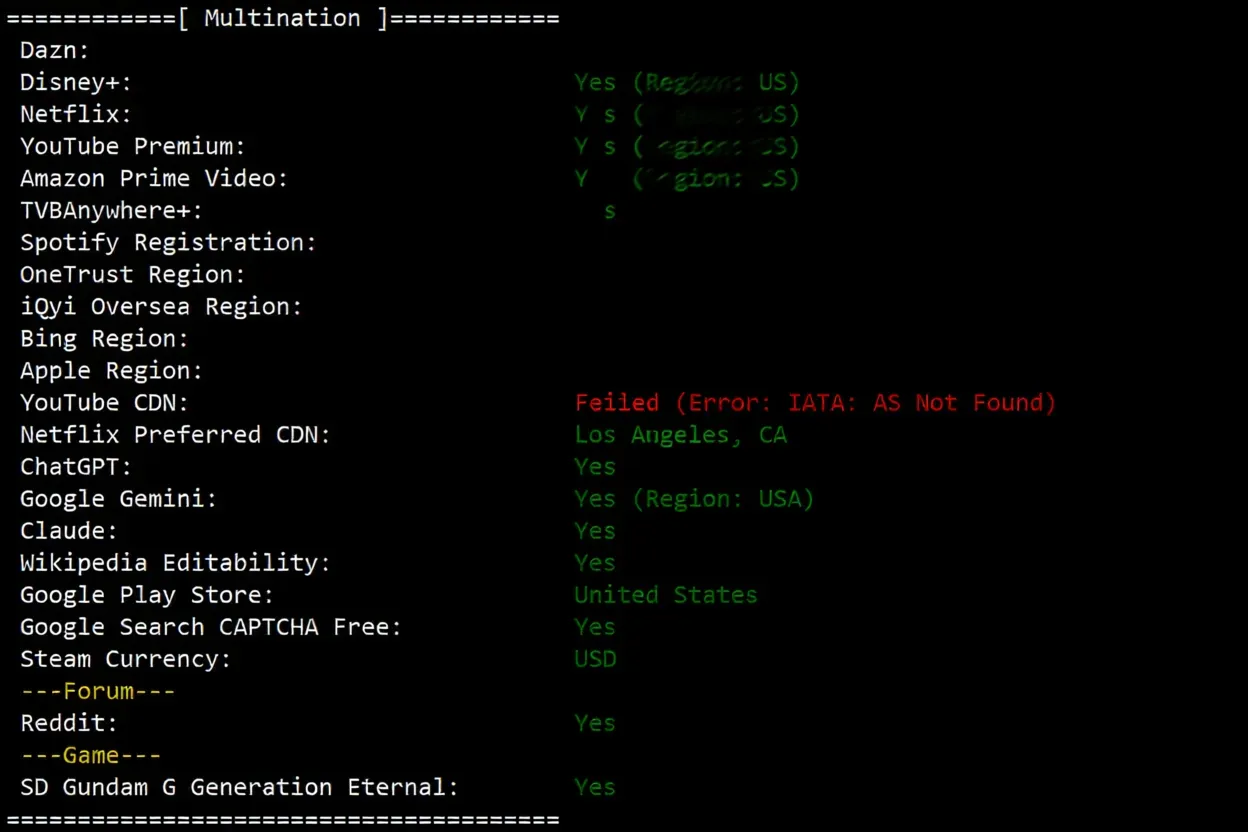Viewport: 1248px width, 832px height.
Task: Click the Google Gemini: label
Action: point(119,498)
